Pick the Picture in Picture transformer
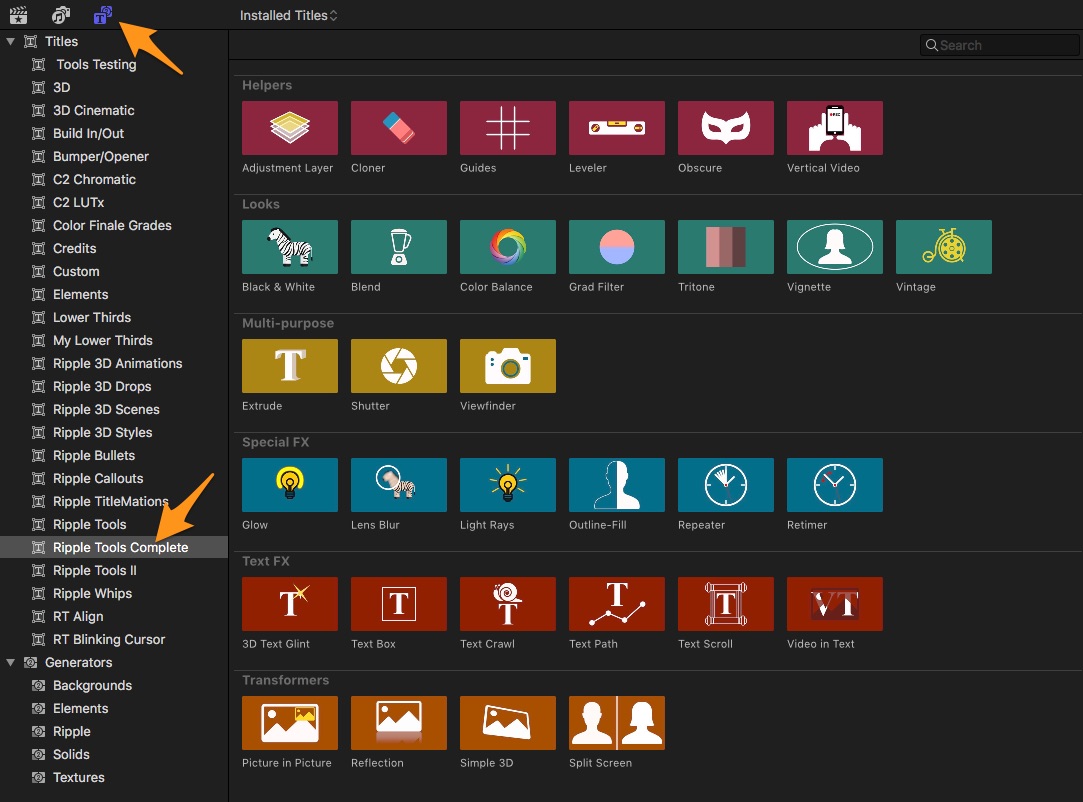The height and width of the screenshot is (802, 1083). pyautogui.click(x=289, y=723)
